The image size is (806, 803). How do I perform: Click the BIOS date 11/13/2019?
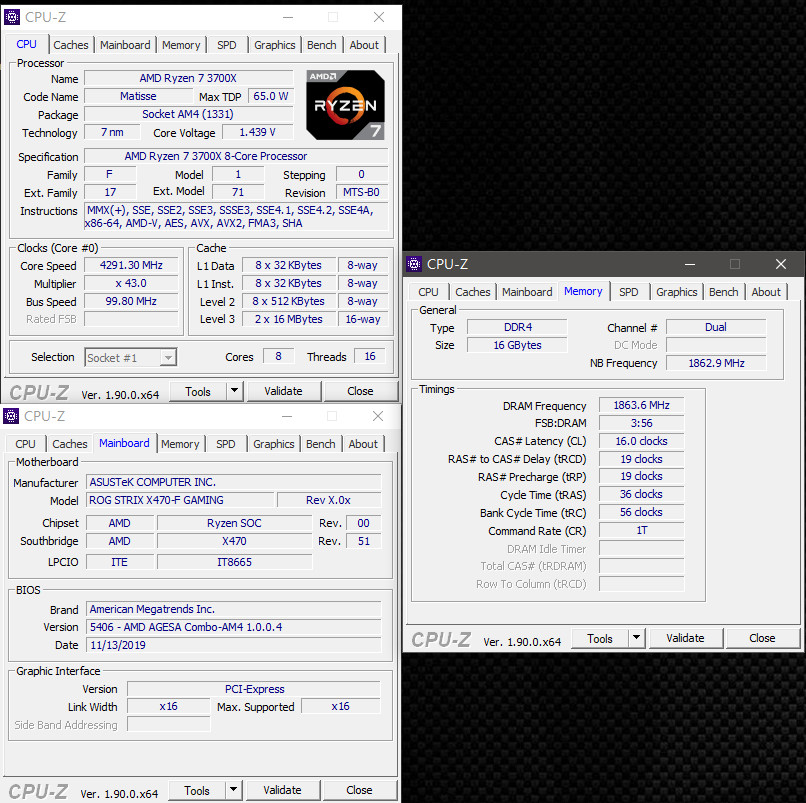[x=234, y=645]
